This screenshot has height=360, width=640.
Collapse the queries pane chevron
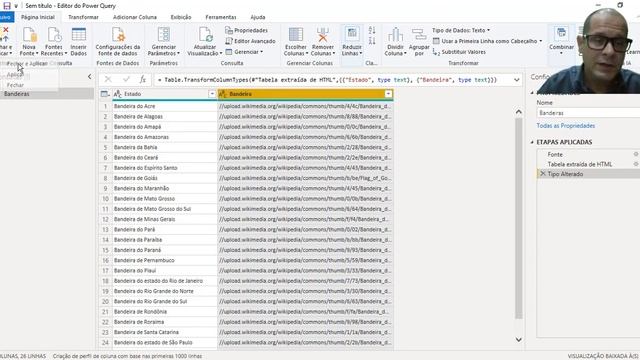pyautogui.click(x=89, y=76)
